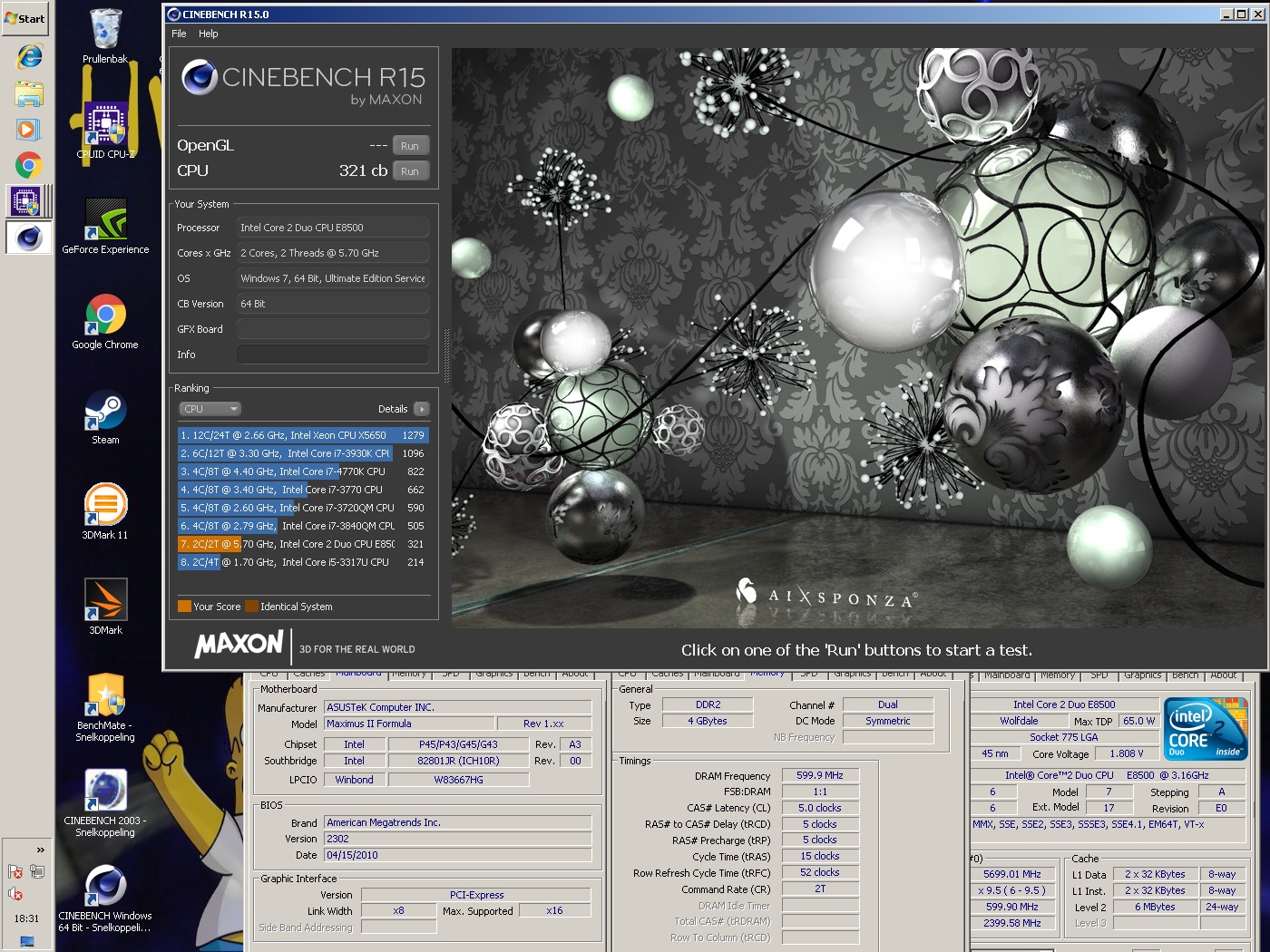Select the CINEBENCH 2003 desktop shortcut
This screenshot has height=952, width=1270.
[x=105, y=802]
